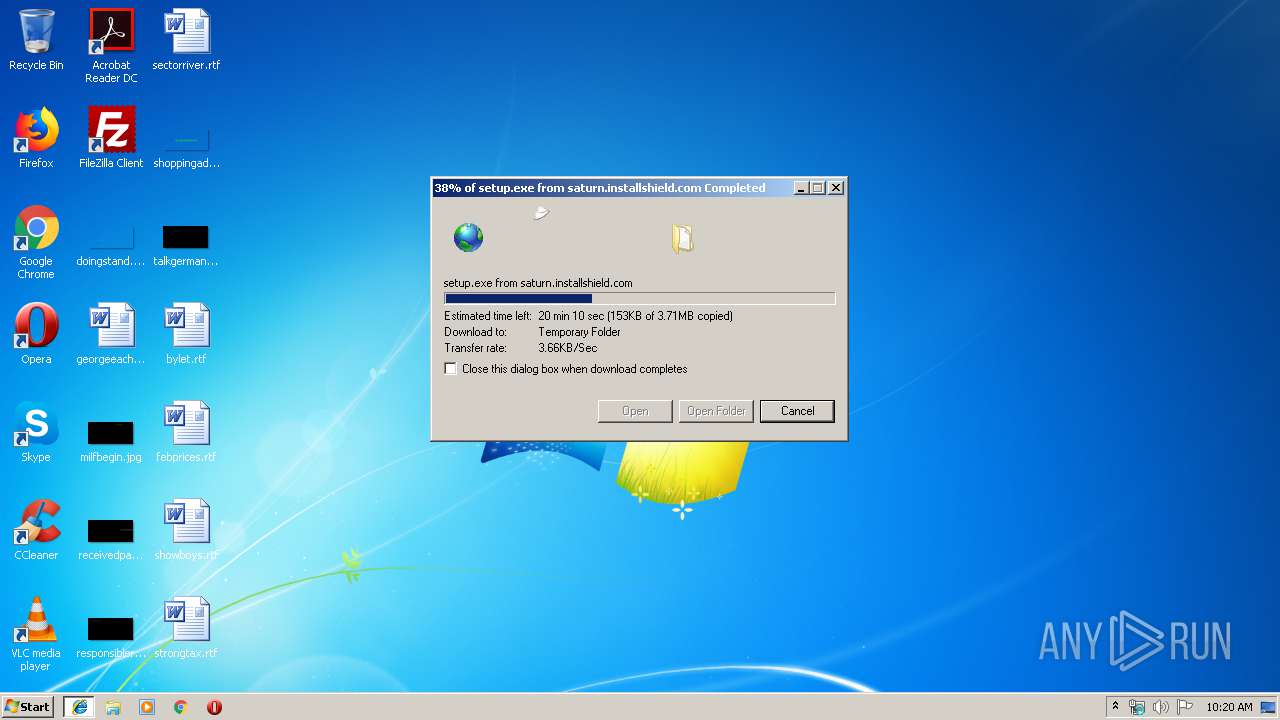The width and height of the screenshot is (1280, 720).
Task: Open Action Center flag icon
Action: pyautogui.click(x=1185, y=707)
